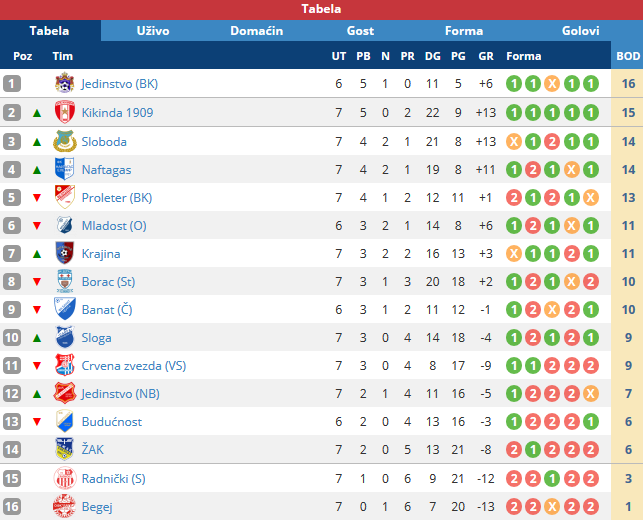Switch to the Uživo tab
This screenshot has height=521, width=643.
(153, 31)
